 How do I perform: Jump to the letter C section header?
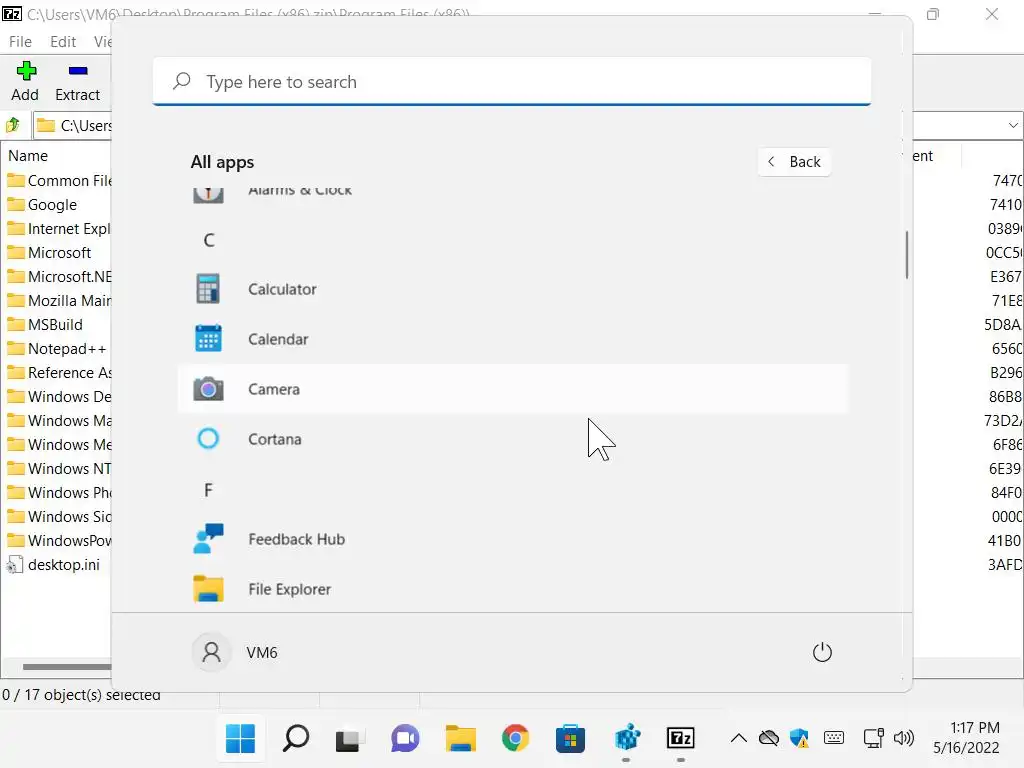pyautogui.click(x=209, y=240)
